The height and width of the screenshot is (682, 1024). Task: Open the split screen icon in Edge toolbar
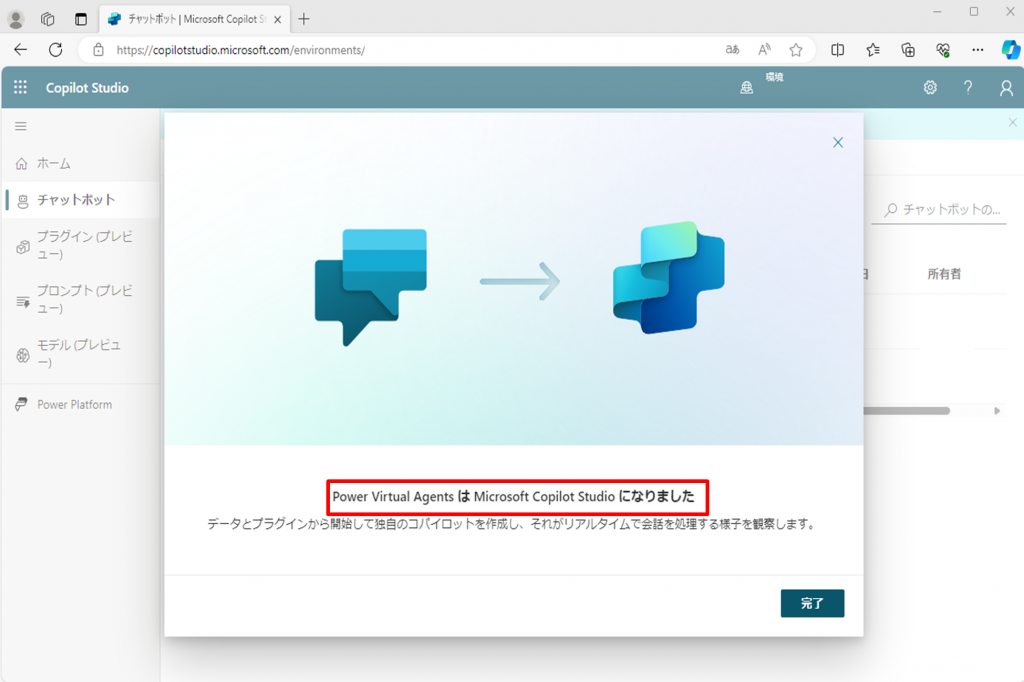[x=837, y=50]
